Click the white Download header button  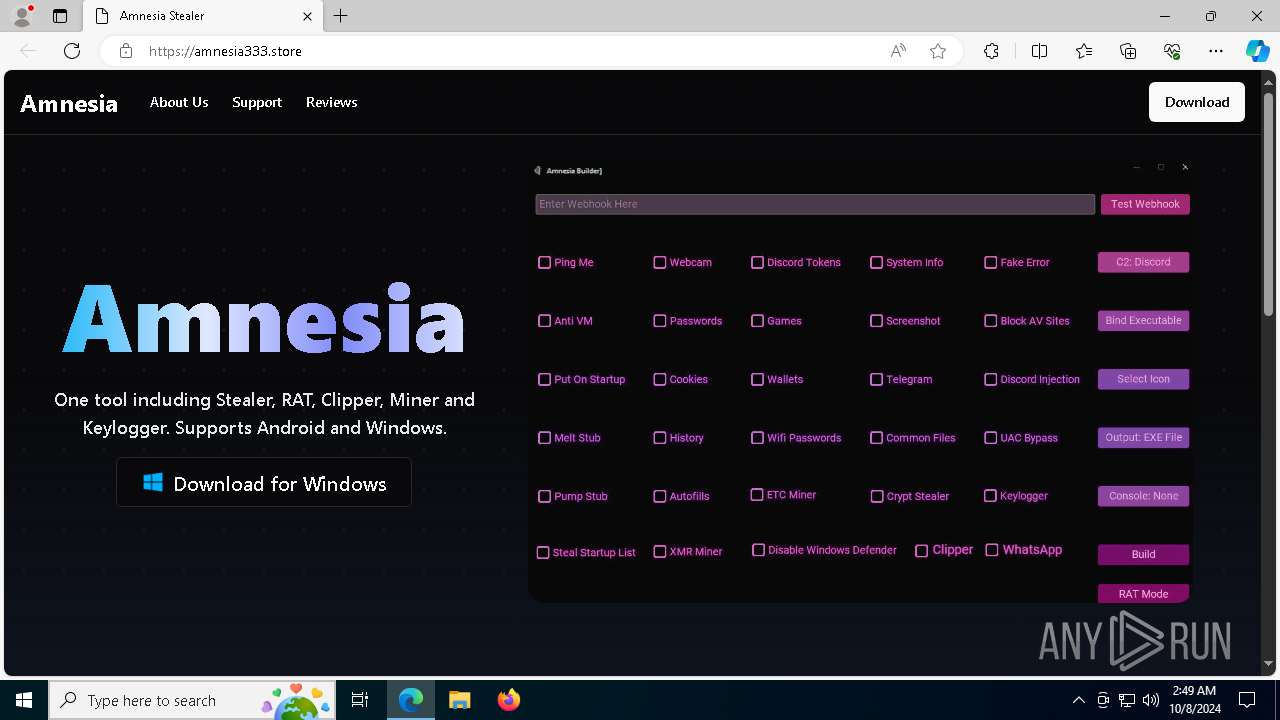coord(1197,102)
